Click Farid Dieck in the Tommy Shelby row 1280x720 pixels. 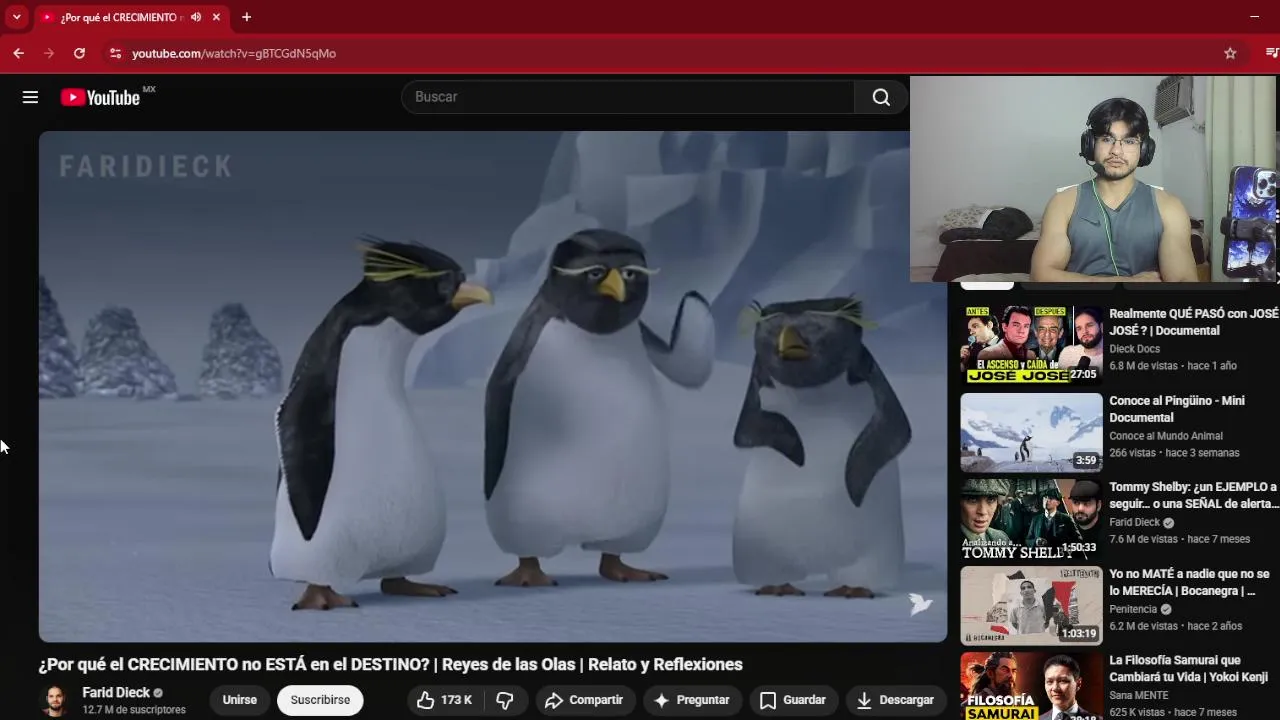[1134, 522]
